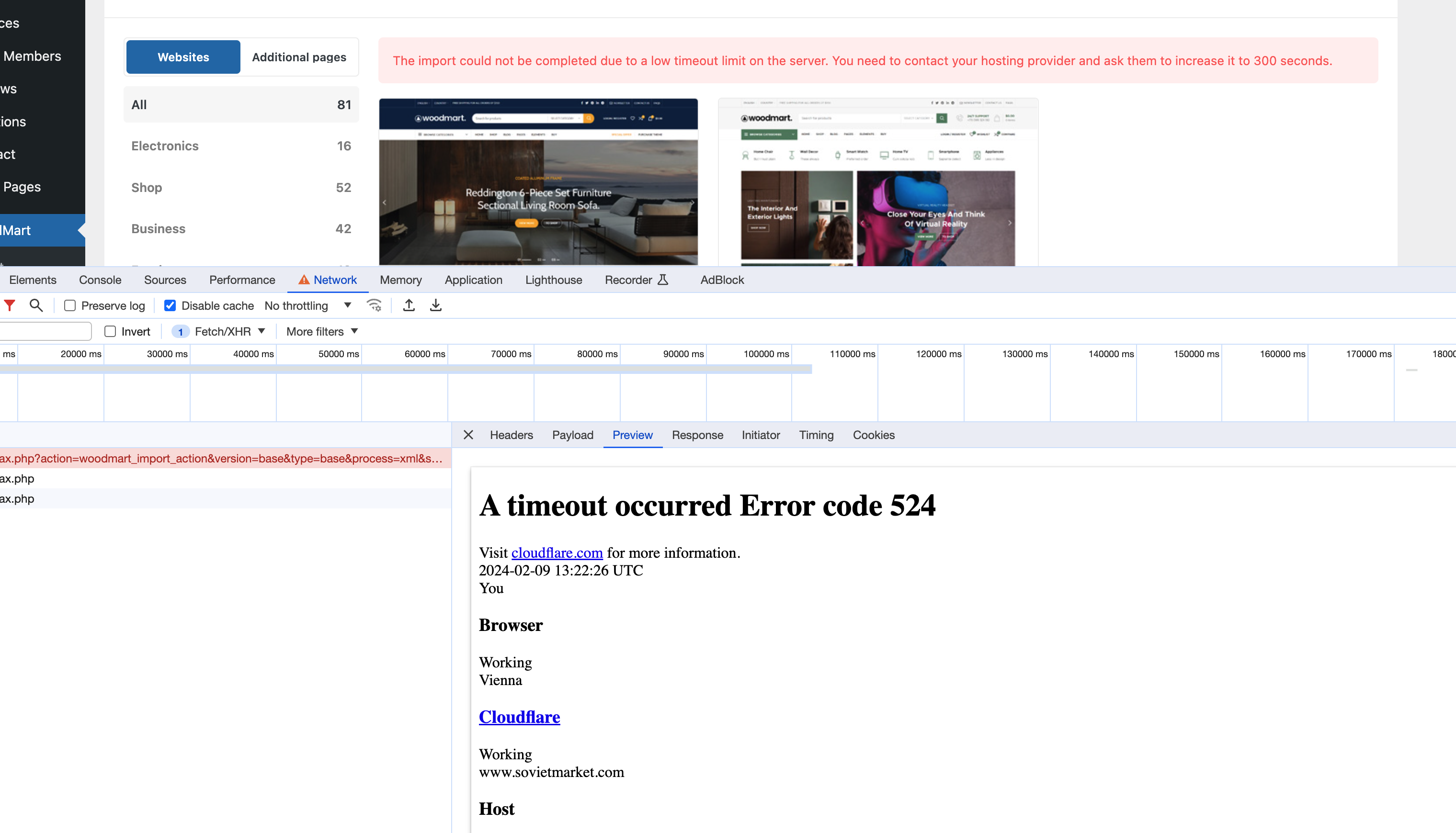Click the red filter funnel icon
The height and width of the screenshot is (833, 1456).
pyautogui.click(x=10, y=305)
